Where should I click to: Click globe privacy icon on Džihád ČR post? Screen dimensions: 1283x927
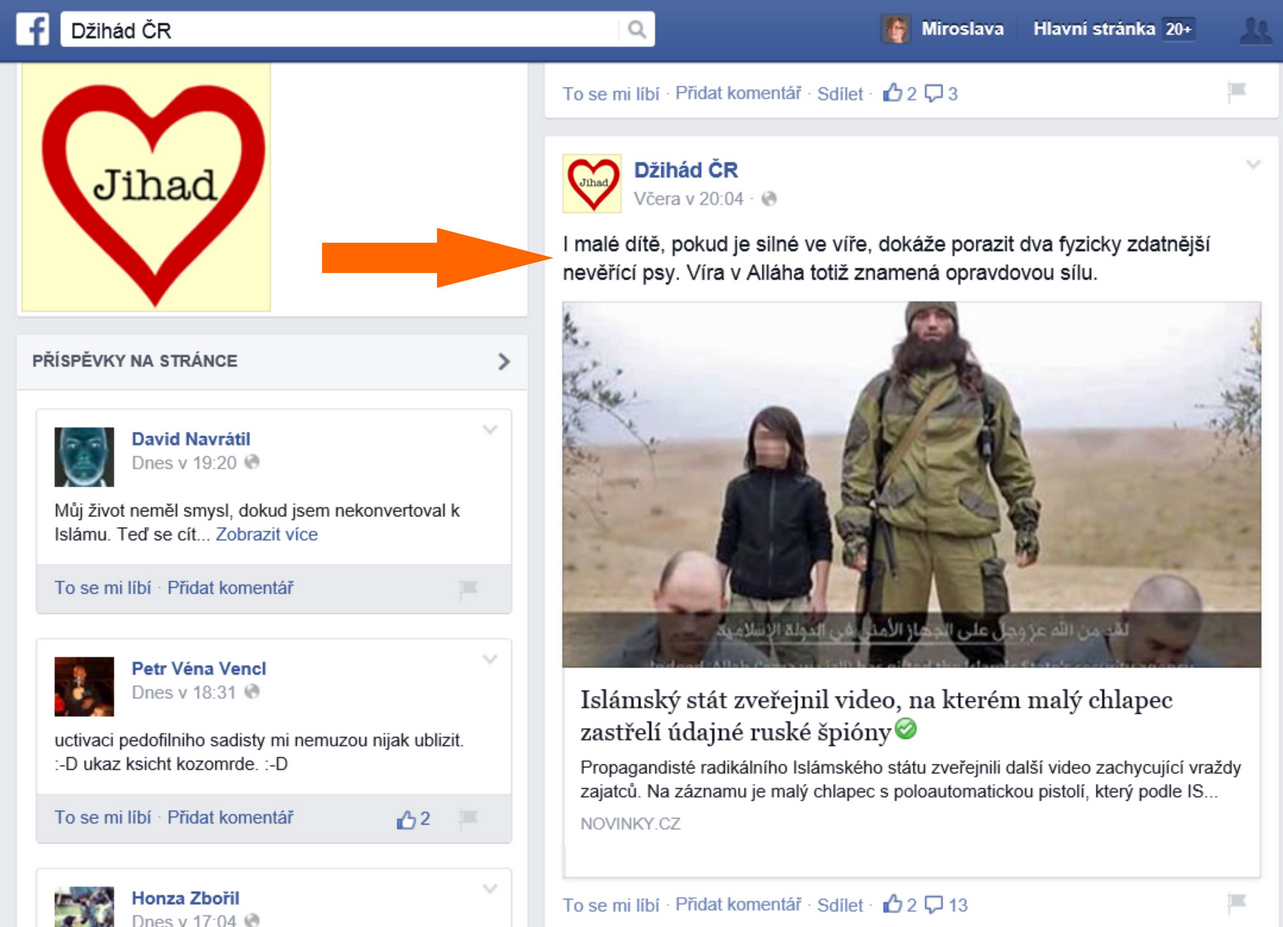(x=769, y=199)
